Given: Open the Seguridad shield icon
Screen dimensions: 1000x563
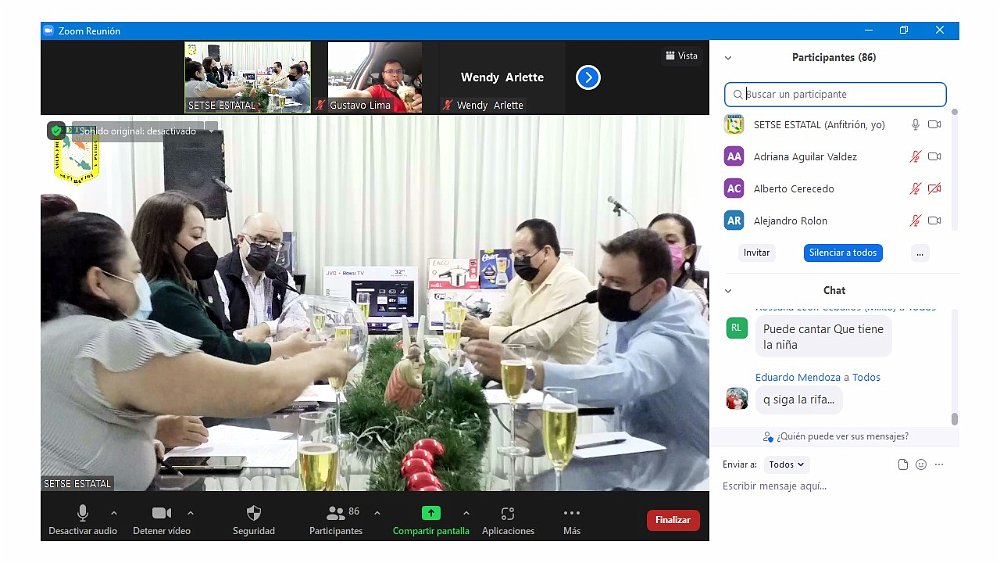Looking at the screenshot, I should tap(253, 513).
